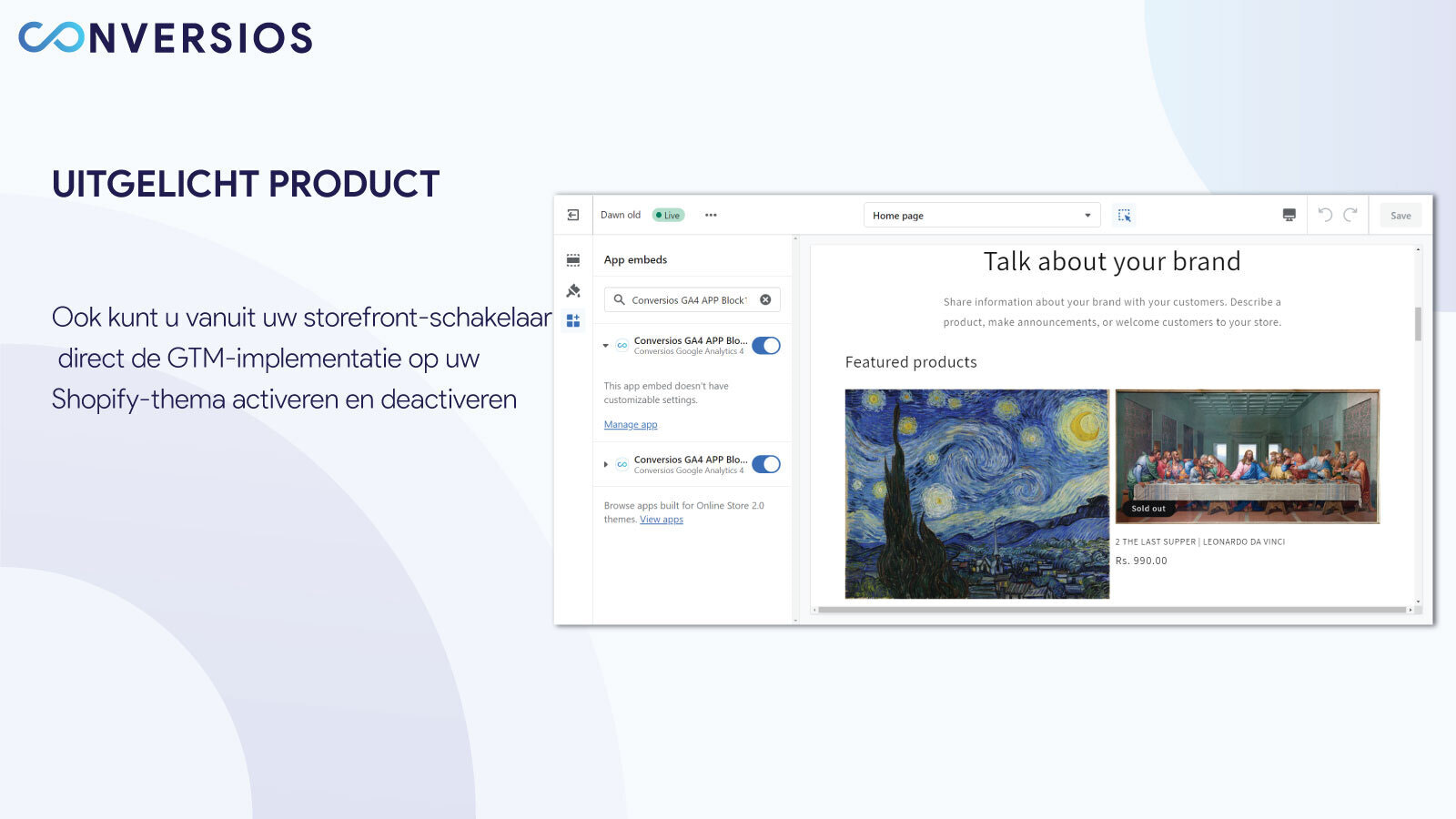Open the Manage app link
This screenshot has width=1456, height=819.
[x=631, y=425]
